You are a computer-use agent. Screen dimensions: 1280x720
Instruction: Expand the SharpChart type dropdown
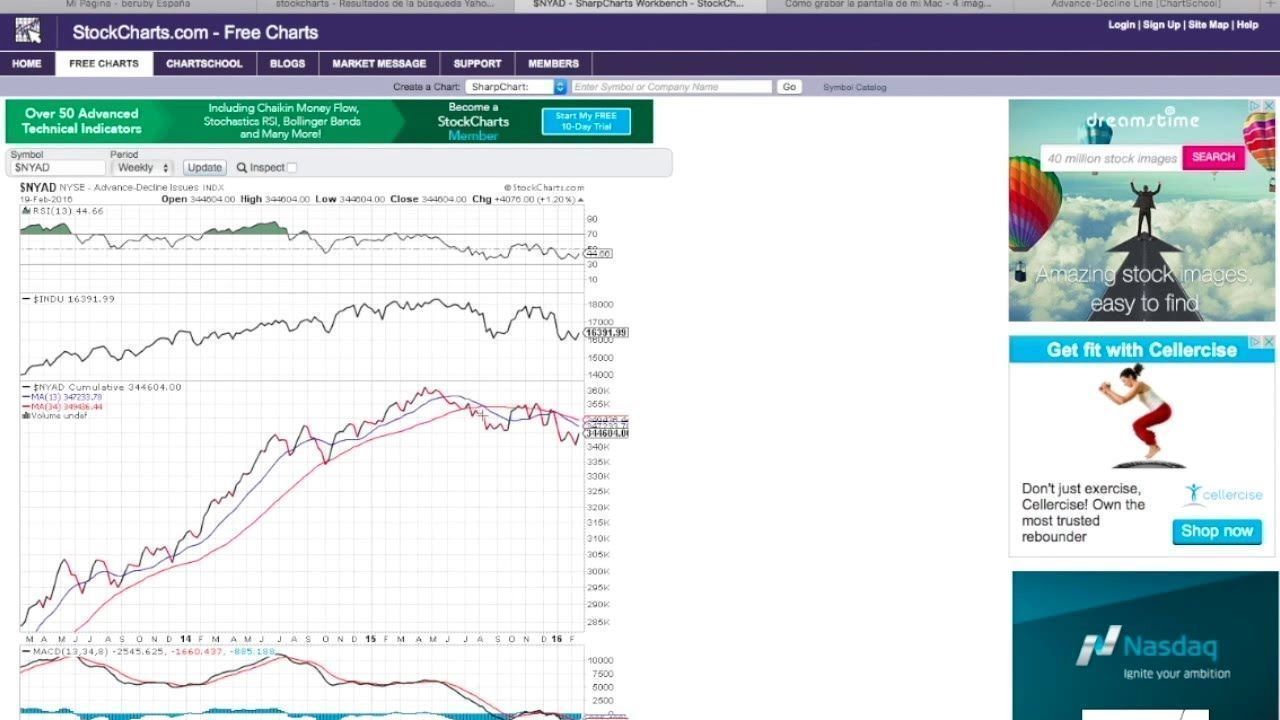(517, 87)
